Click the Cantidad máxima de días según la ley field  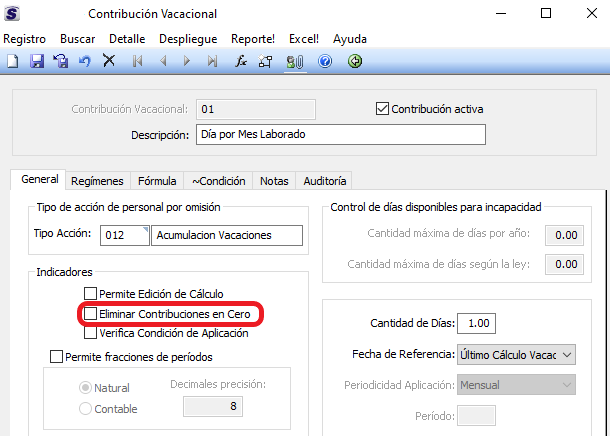[564, 264]
